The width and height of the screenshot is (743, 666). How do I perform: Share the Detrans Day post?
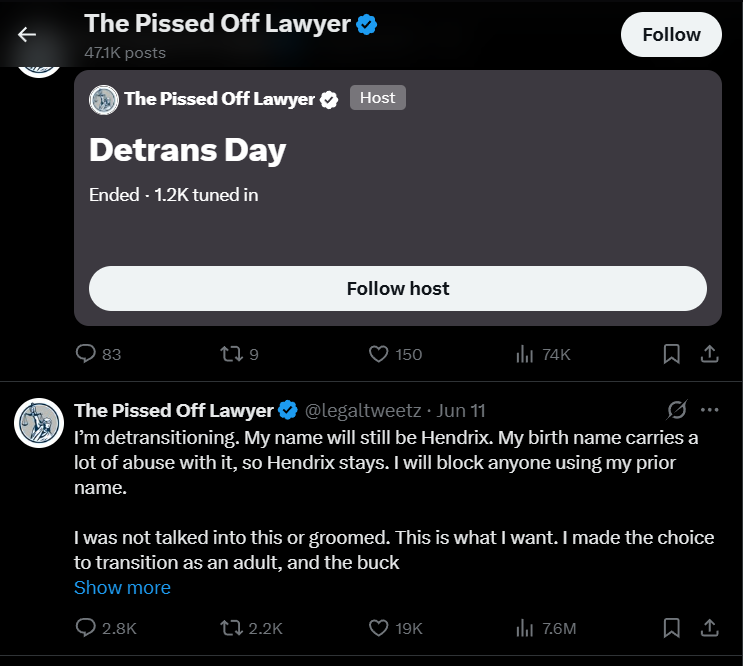tap(709, 354)
